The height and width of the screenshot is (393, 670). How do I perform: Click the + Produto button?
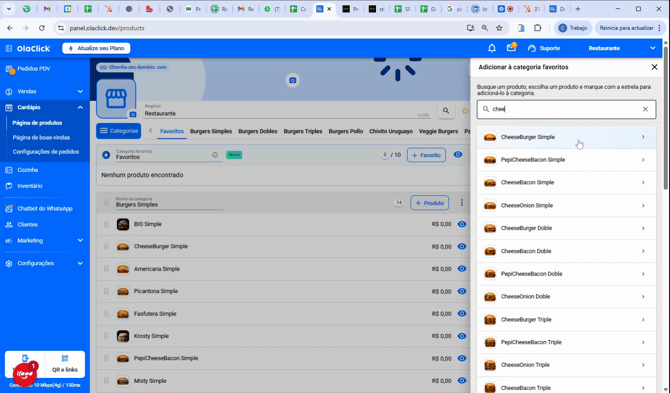(x=430, y=203)
